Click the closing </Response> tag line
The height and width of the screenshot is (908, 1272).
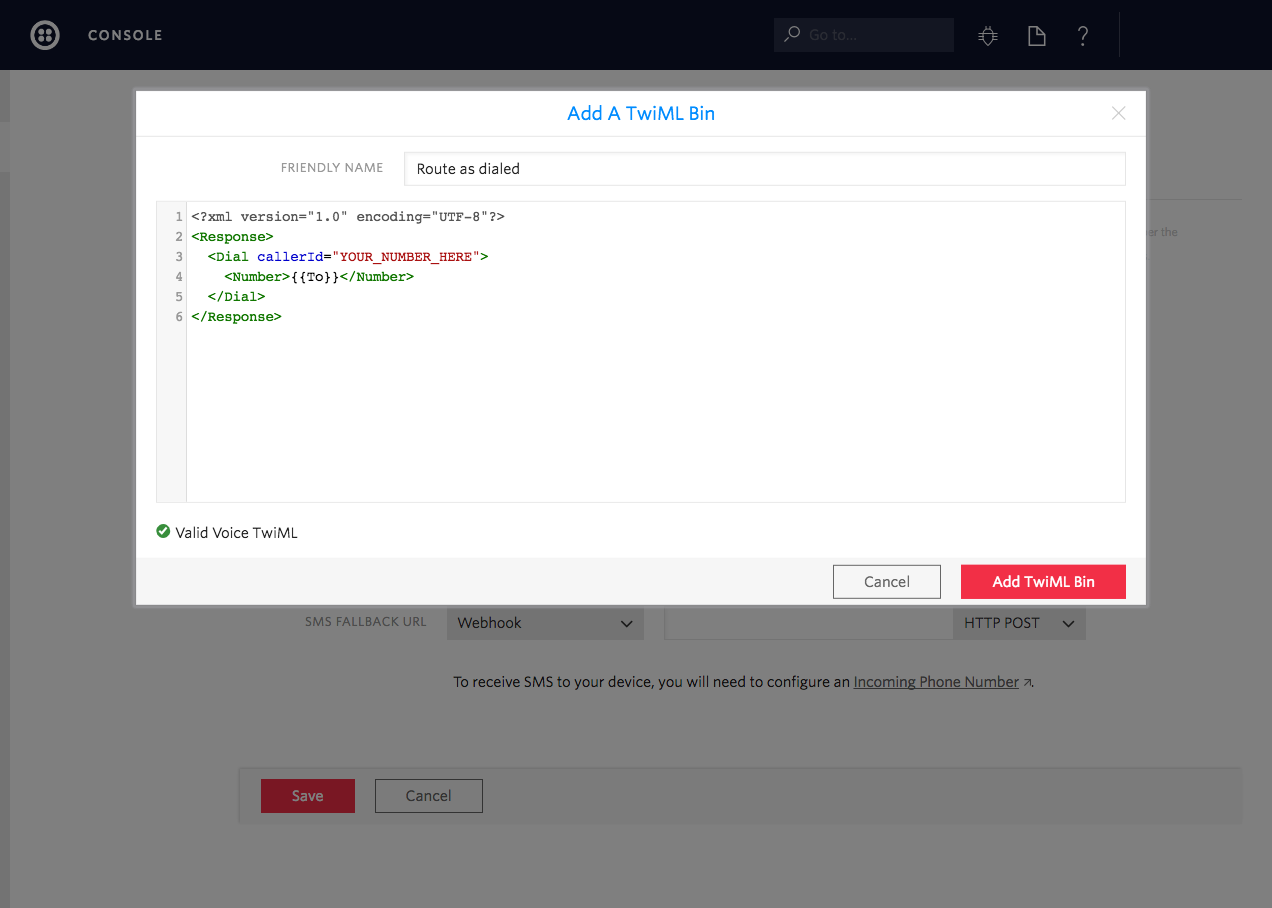pyautogui.click(x=236, y=317)
